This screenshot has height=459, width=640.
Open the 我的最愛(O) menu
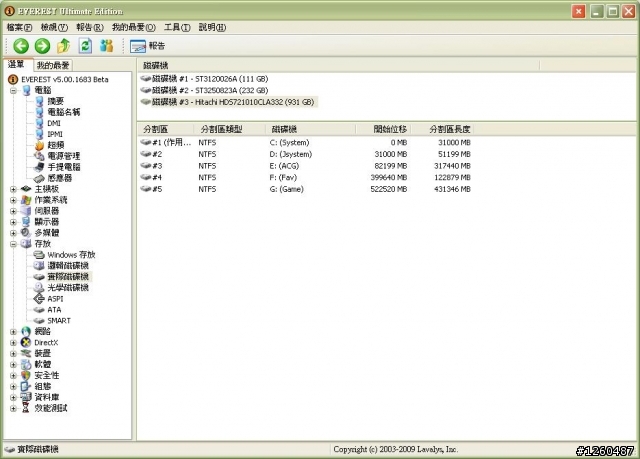(133, 27)
